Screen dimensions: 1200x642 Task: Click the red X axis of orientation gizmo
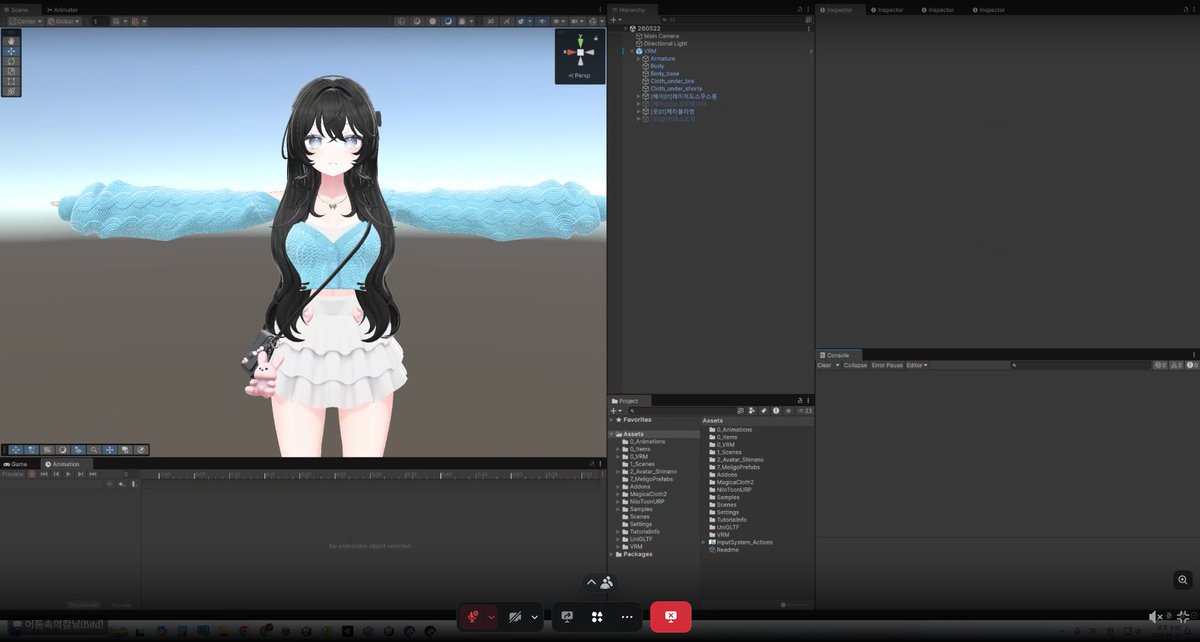coord(570,52)
